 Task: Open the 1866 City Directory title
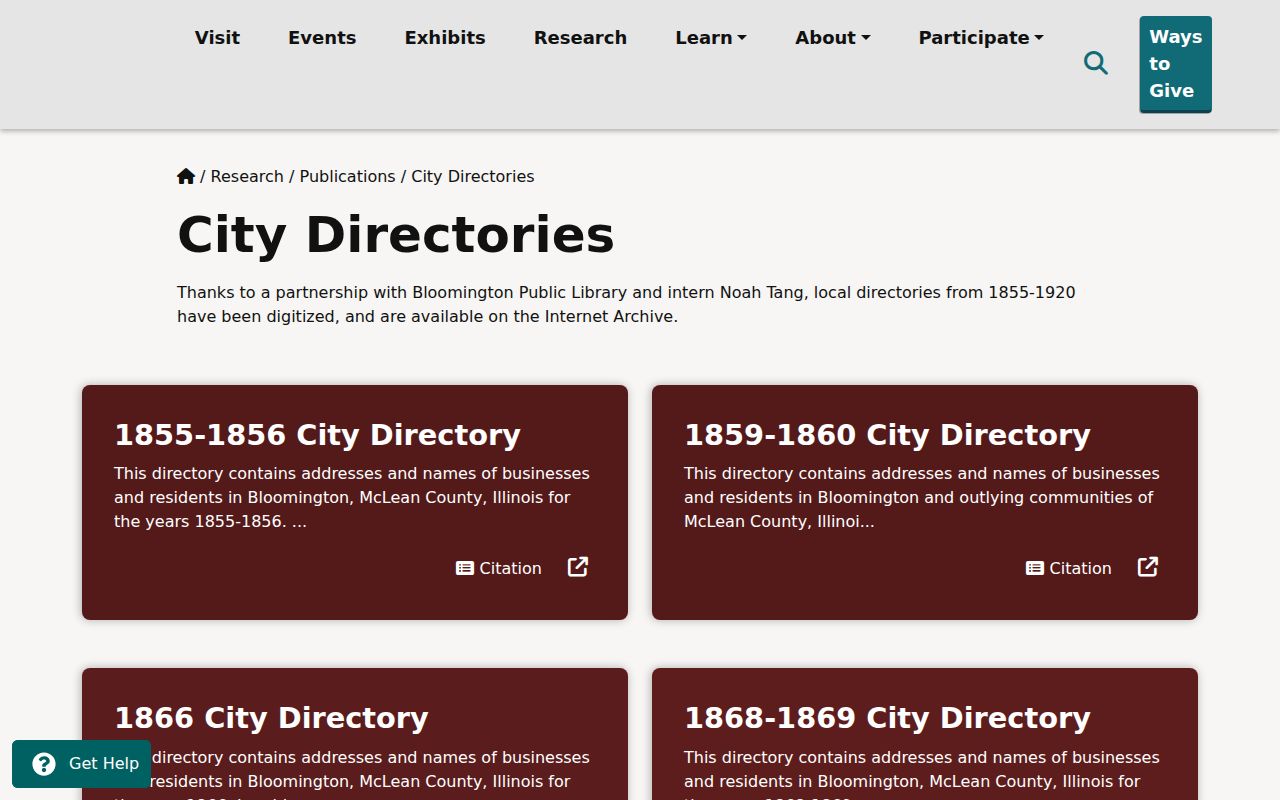tap(271, 718)
